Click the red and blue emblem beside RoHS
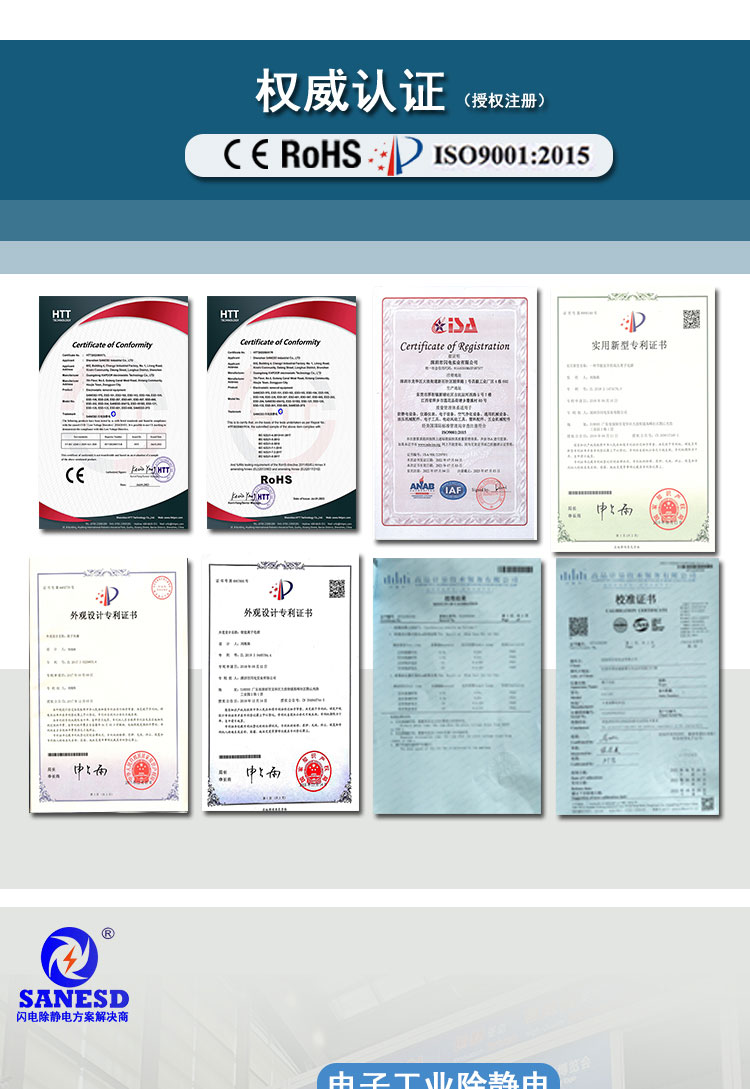The image size is (750, 1089). point(397,155)
